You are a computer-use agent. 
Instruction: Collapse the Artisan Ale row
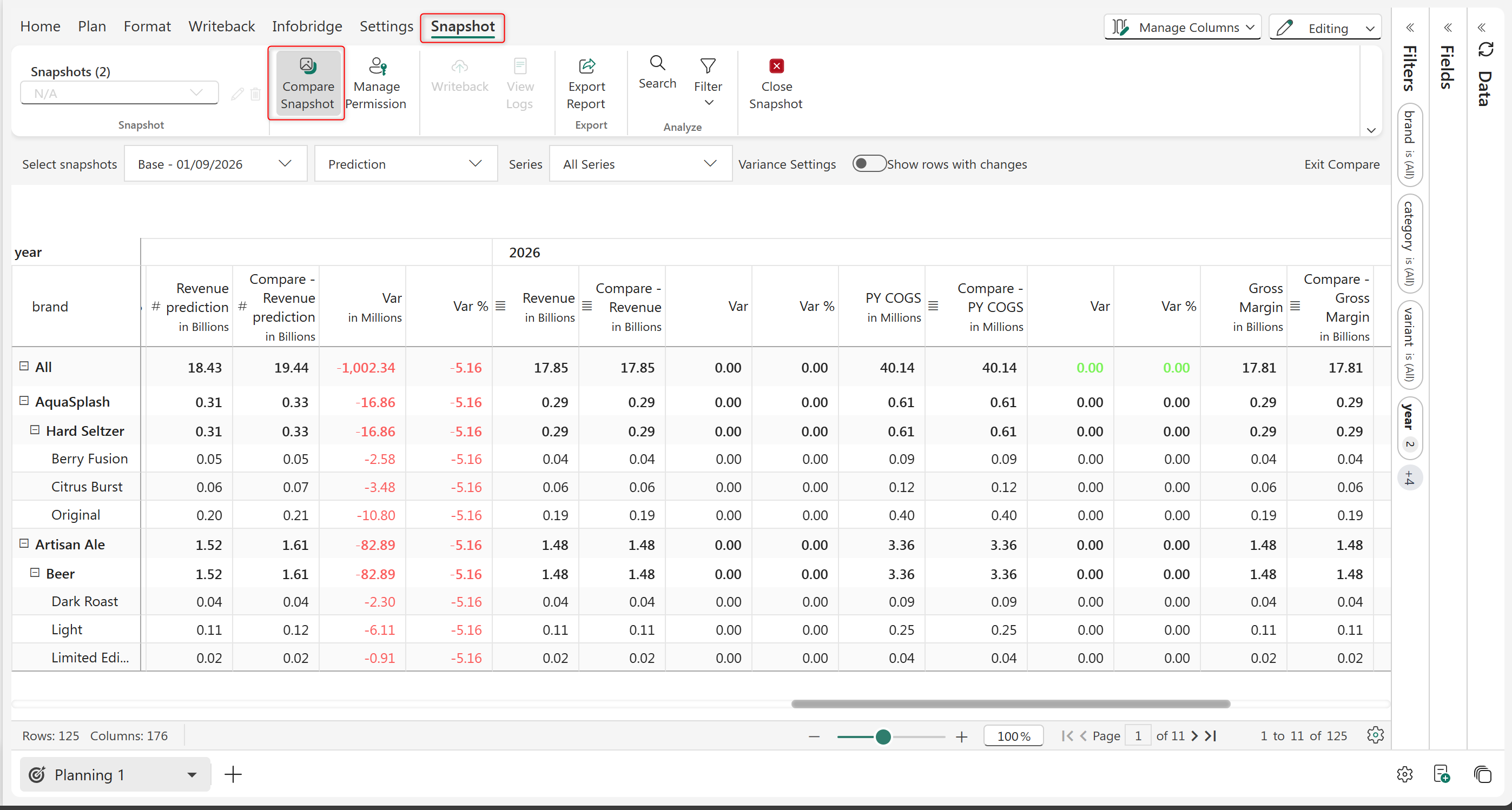(x=24, y=543)
